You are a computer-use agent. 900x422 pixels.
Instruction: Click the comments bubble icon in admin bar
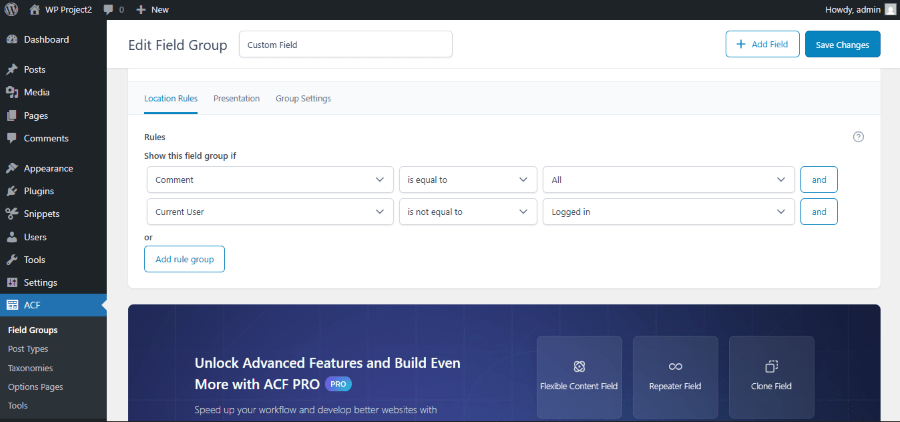(x=108, y=9)
